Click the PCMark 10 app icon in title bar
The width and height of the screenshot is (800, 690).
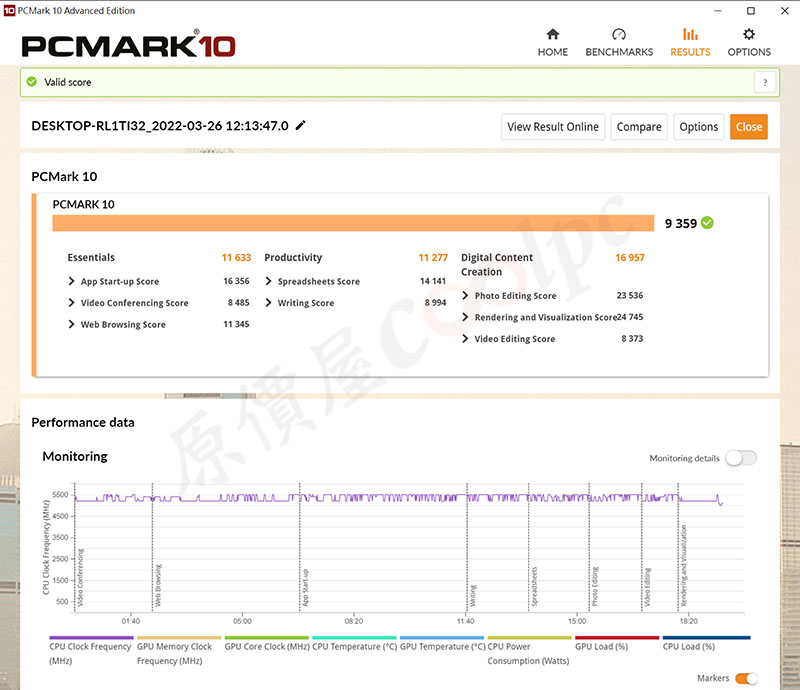click(x=9, y=10)
